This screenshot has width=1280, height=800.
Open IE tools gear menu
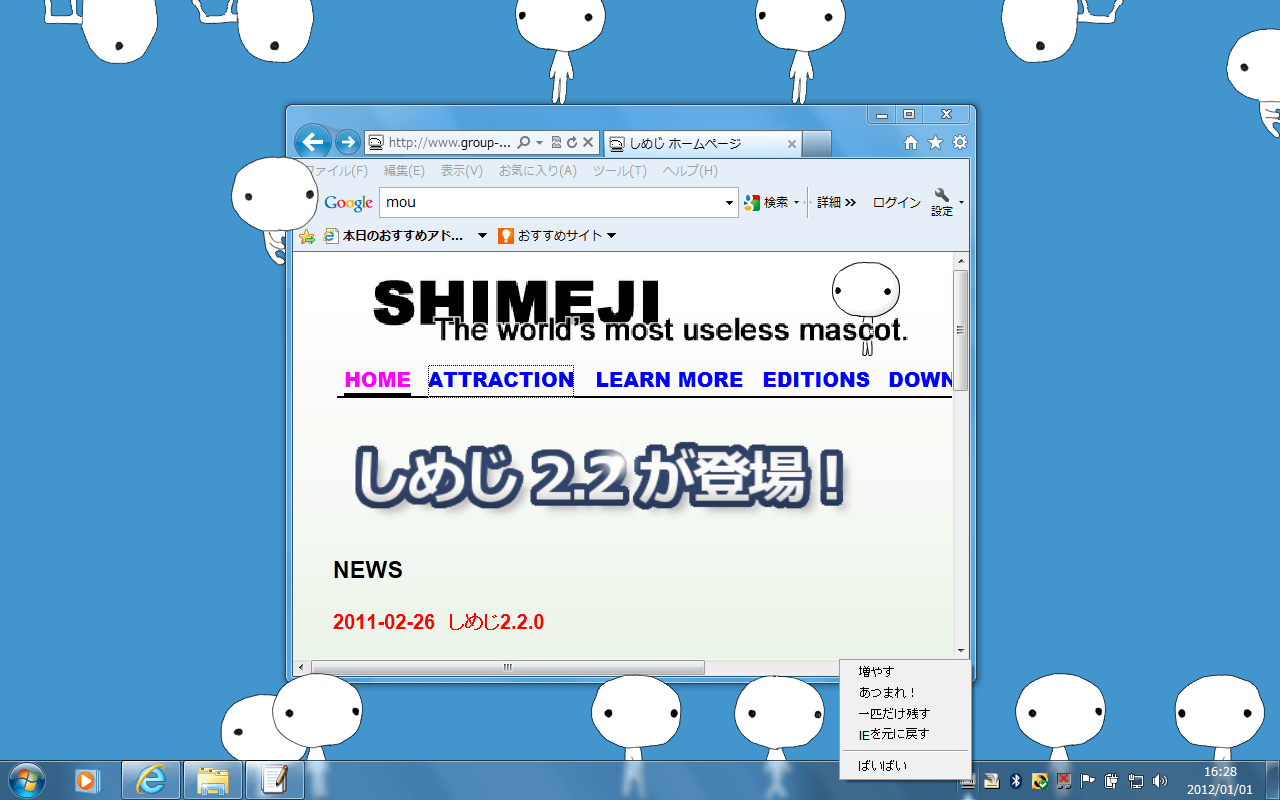click(x=960, y=143)
